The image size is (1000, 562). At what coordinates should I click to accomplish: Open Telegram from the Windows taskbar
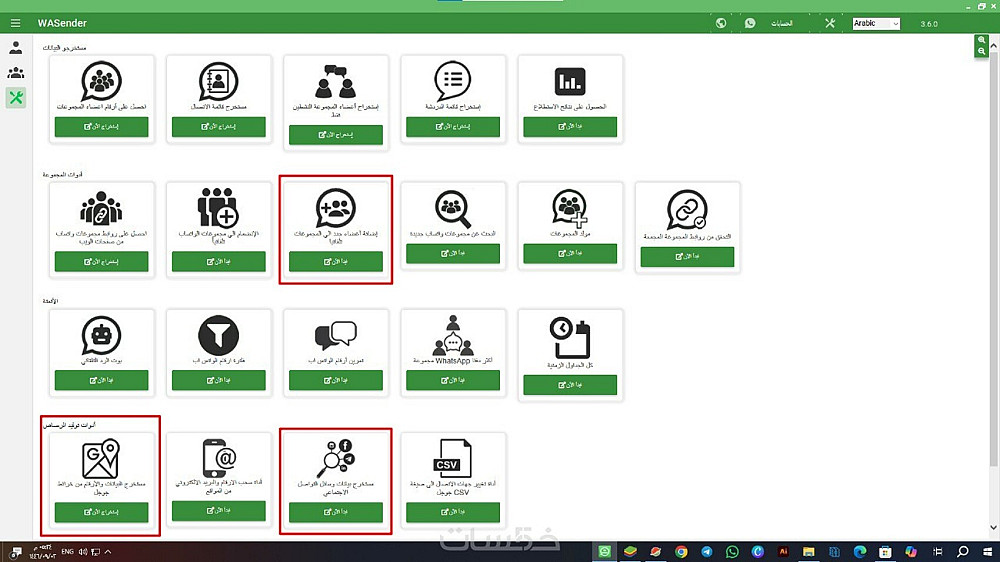click(707, 551)
